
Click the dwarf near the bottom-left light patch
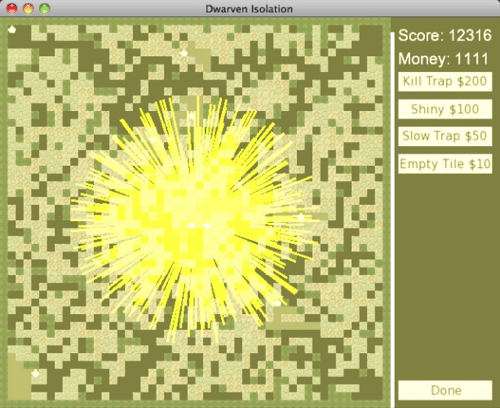click(x=35, y=373)
